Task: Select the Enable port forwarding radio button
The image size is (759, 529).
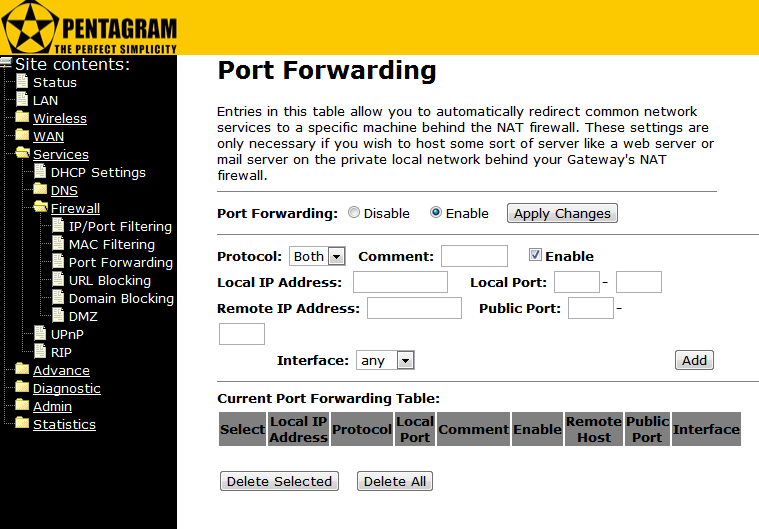Action: (x=436, y=213)
